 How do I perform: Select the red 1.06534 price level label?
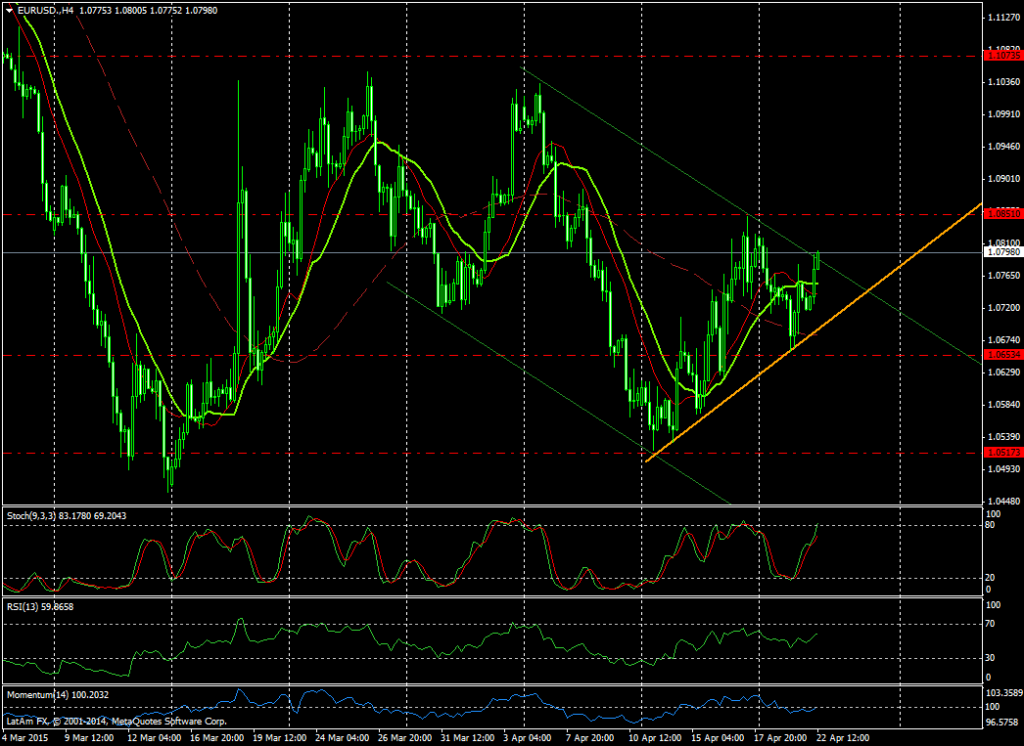[1002, 355]
